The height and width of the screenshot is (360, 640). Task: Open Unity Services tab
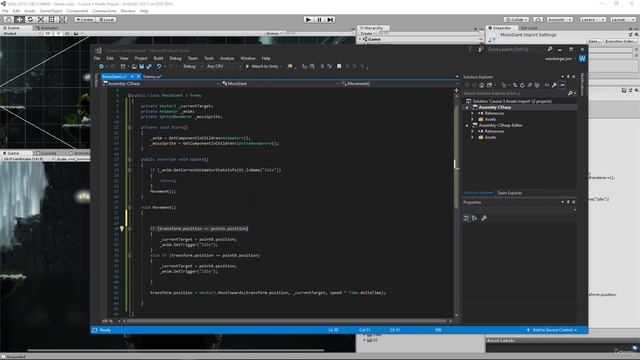529,28
